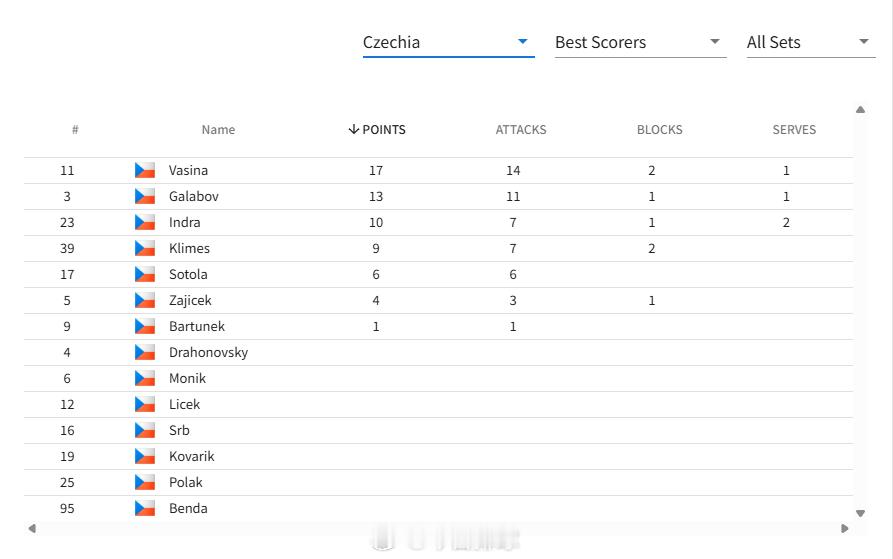Click the Czech flag next to Vasina

click(145, 170)
